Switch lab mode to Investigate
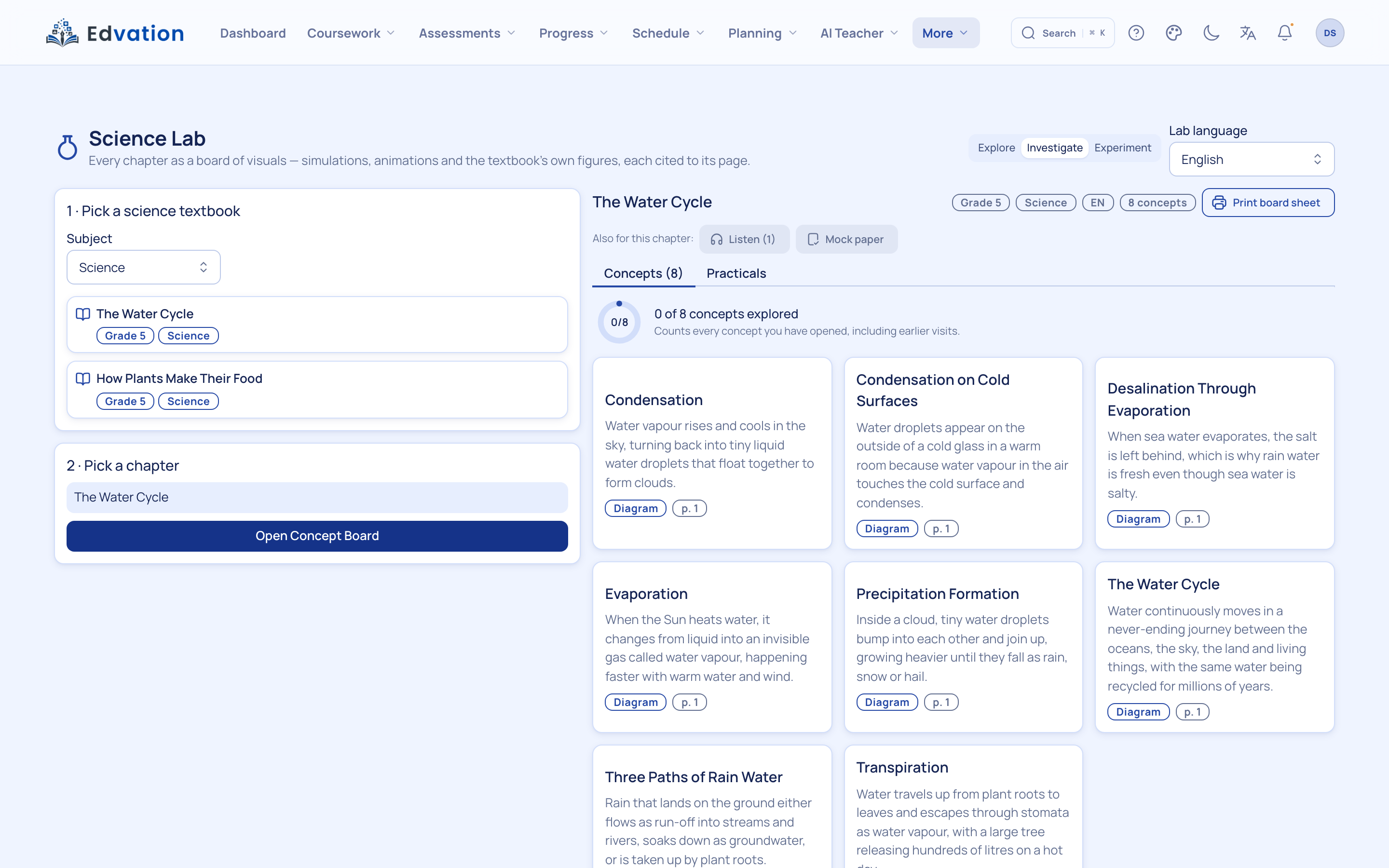 (x=1054, y=148)
